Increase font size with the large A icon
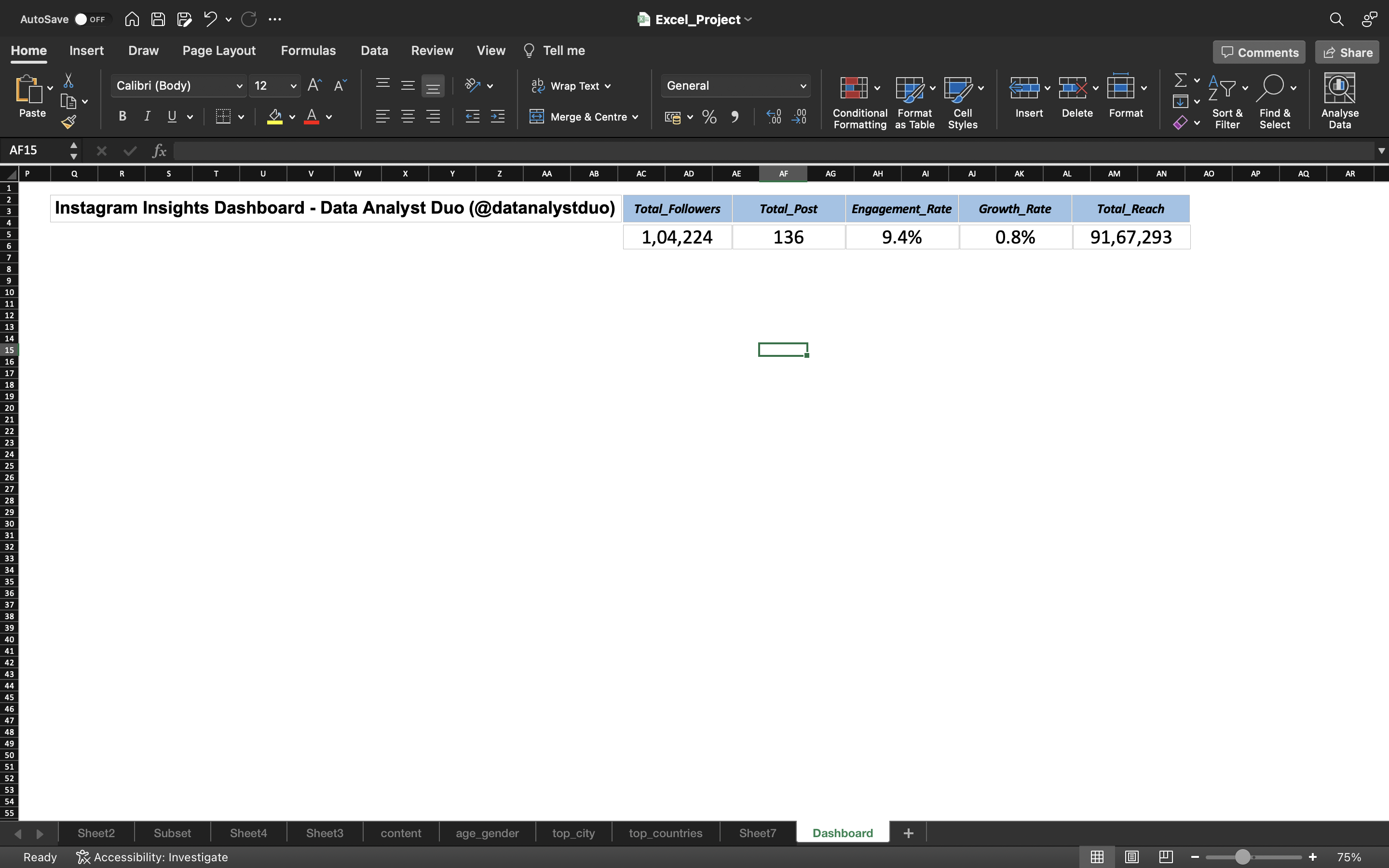 pyautogui.click(x=314, y=85)
